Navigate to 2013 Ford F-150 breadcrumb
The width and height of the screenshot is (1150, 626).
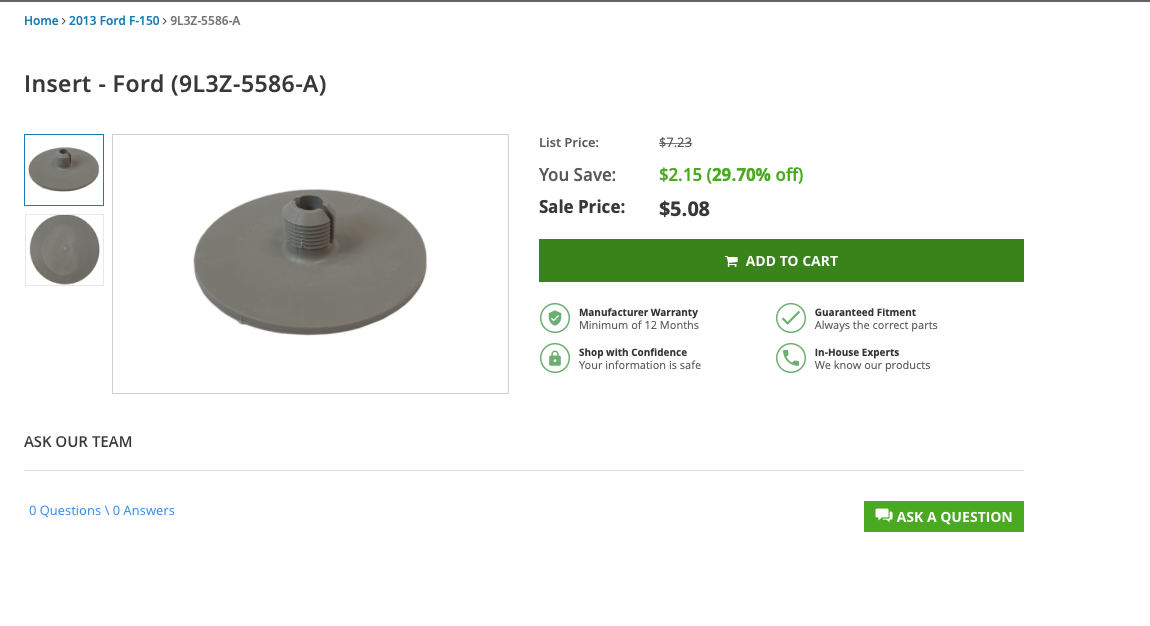click(114, 20)
